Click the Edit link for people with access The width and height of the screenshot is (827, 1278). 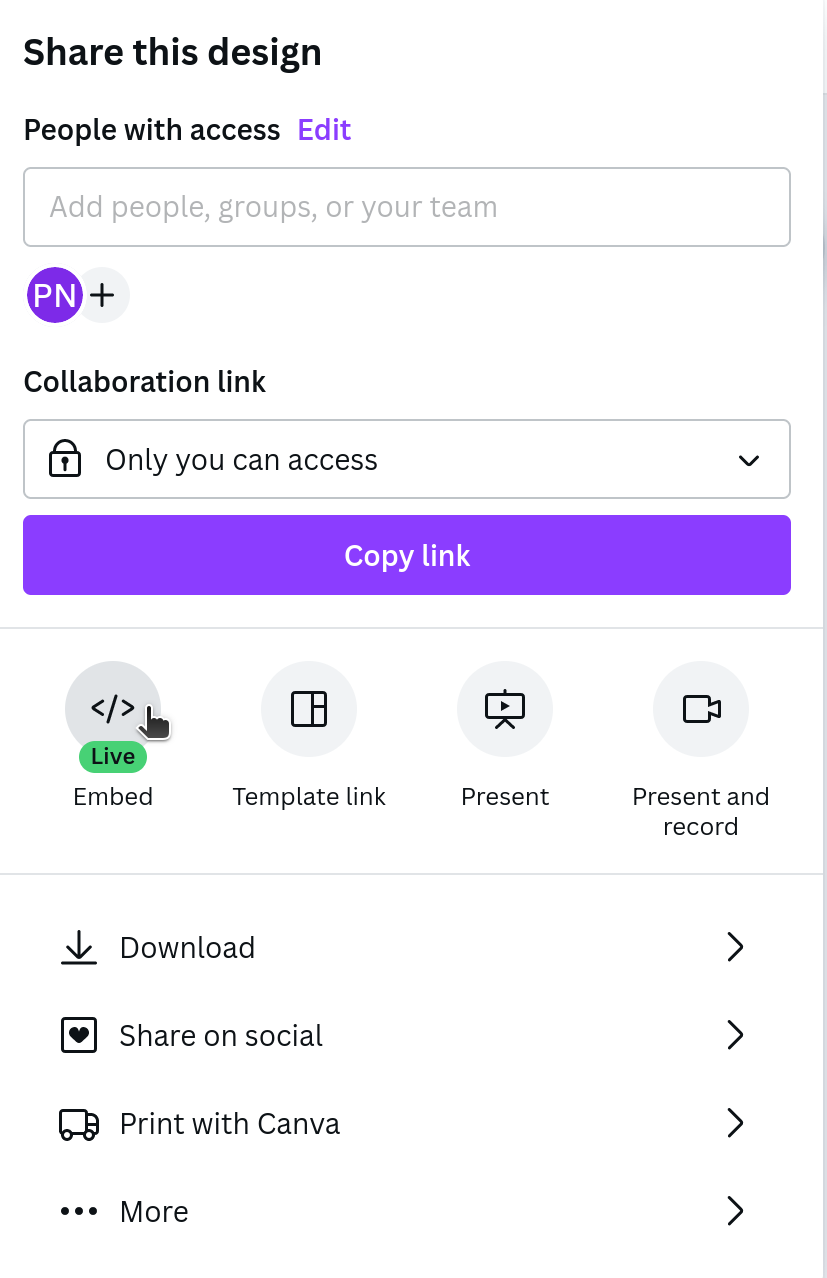point(323,129)
